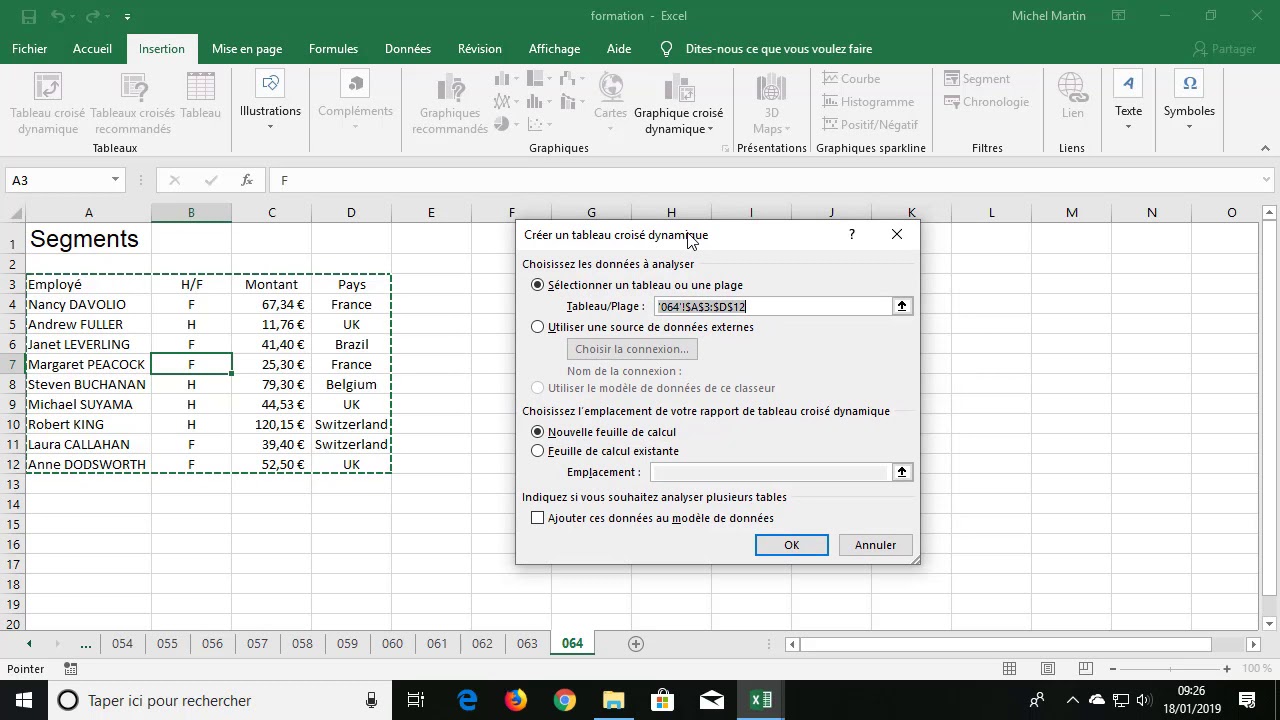The height and width of the screenshot is (720, 1280).
Task: Save the workbook with the floppy icon
Action: click(x=29, y=16)
